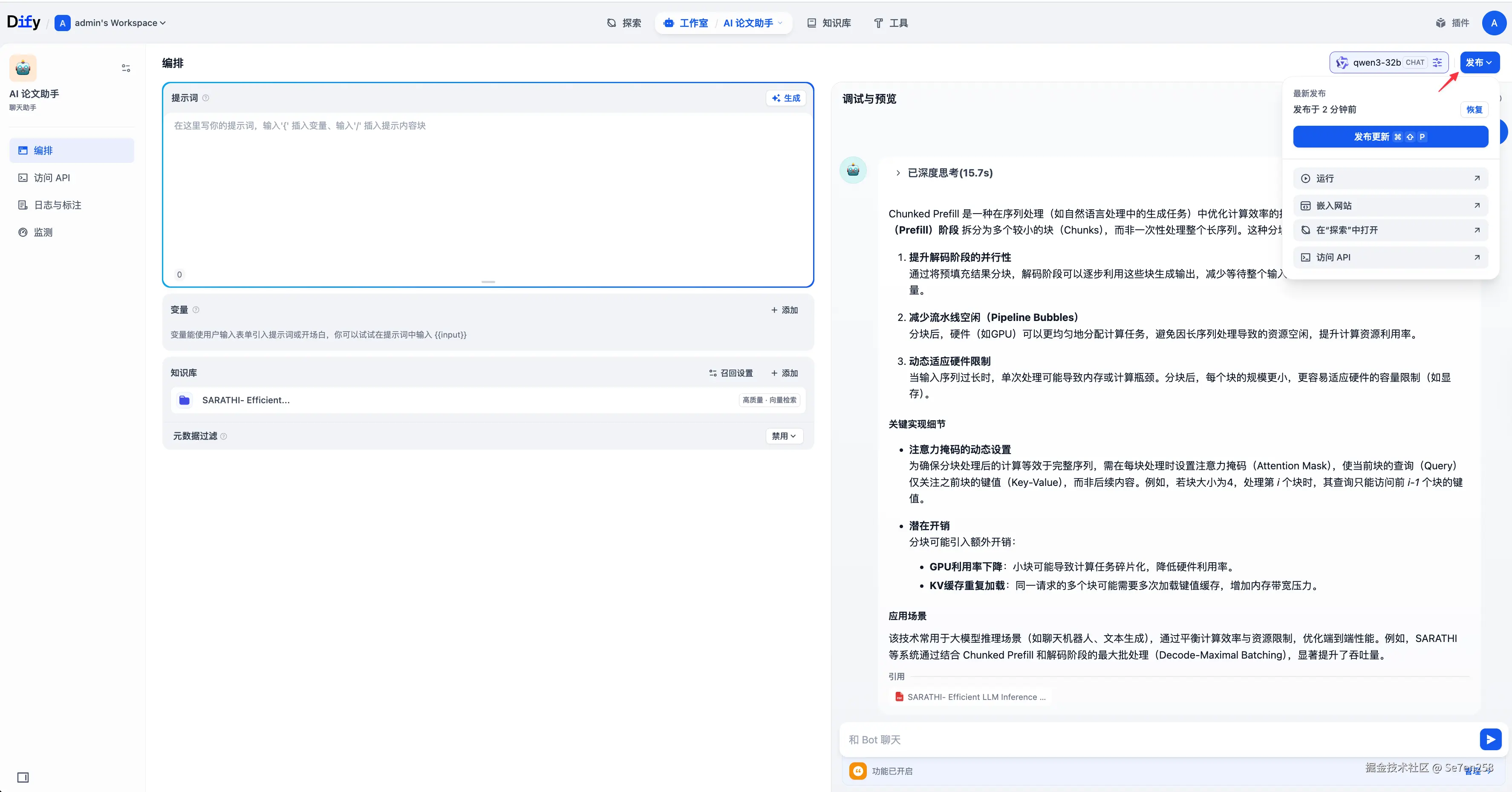Image resolution: width=1512 pixels, height=792 pixels.
Task: Click the app settings icon beside robot avatar
Action: 126,68
